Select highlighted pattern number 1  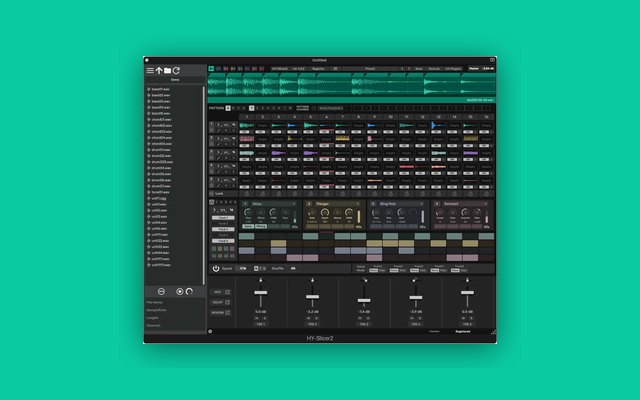(x=251, y=108)
